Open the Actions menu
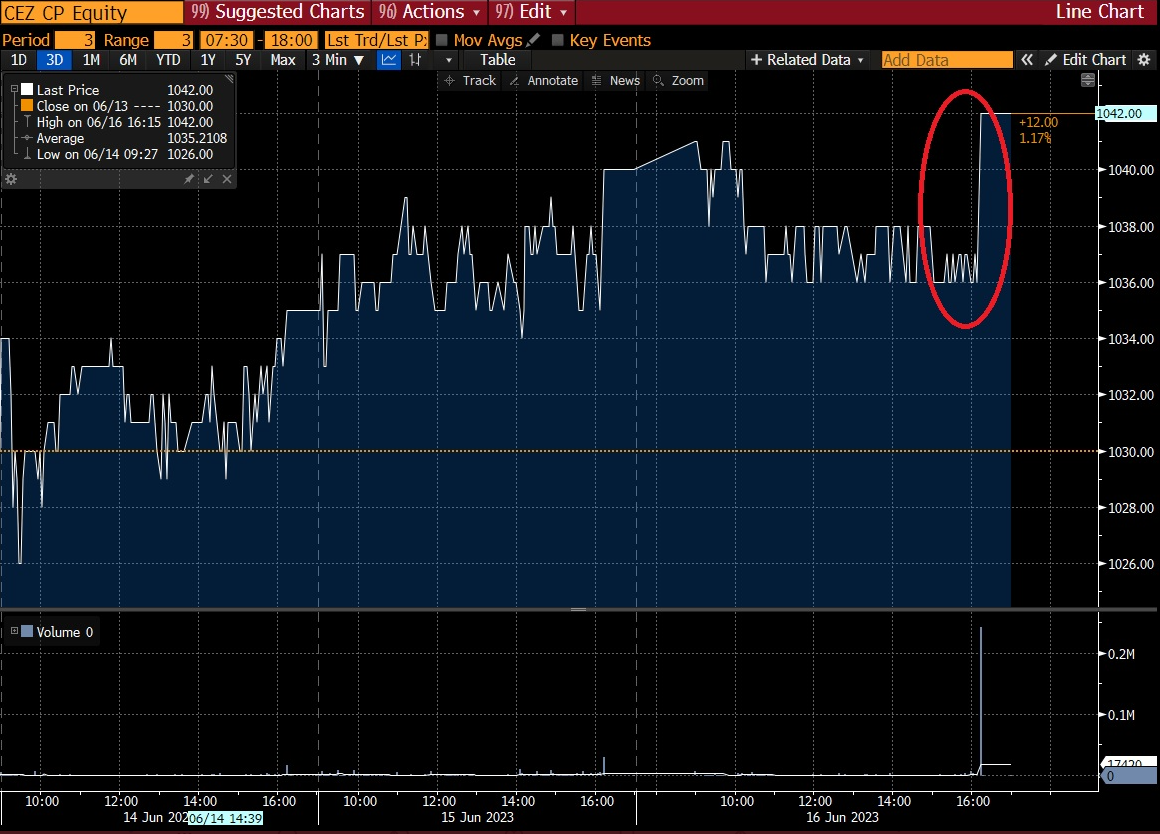Image resolution: width=1160 pixels, height=834 pixels. 434,12
